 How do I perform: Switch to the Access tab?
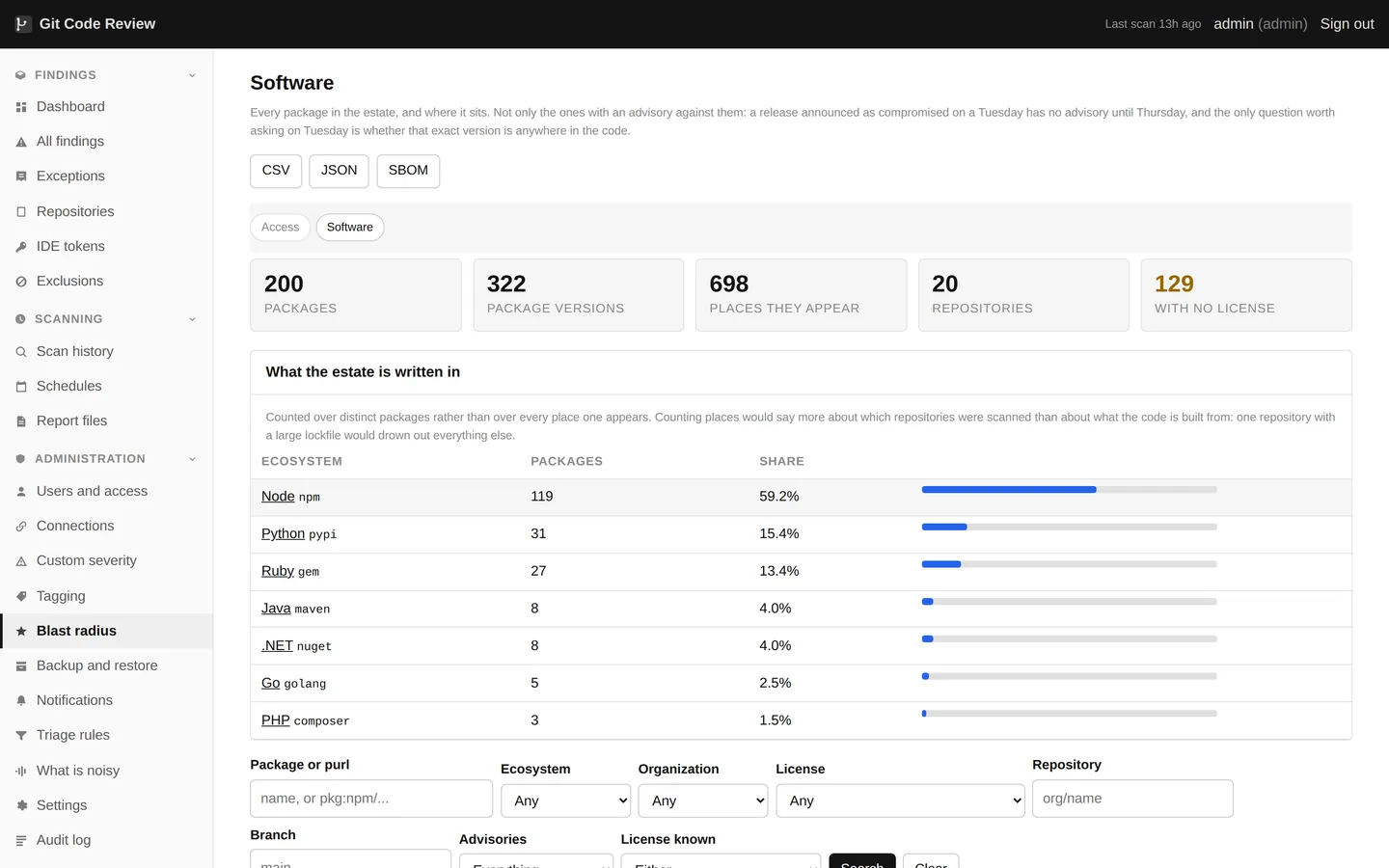point(280,228)
